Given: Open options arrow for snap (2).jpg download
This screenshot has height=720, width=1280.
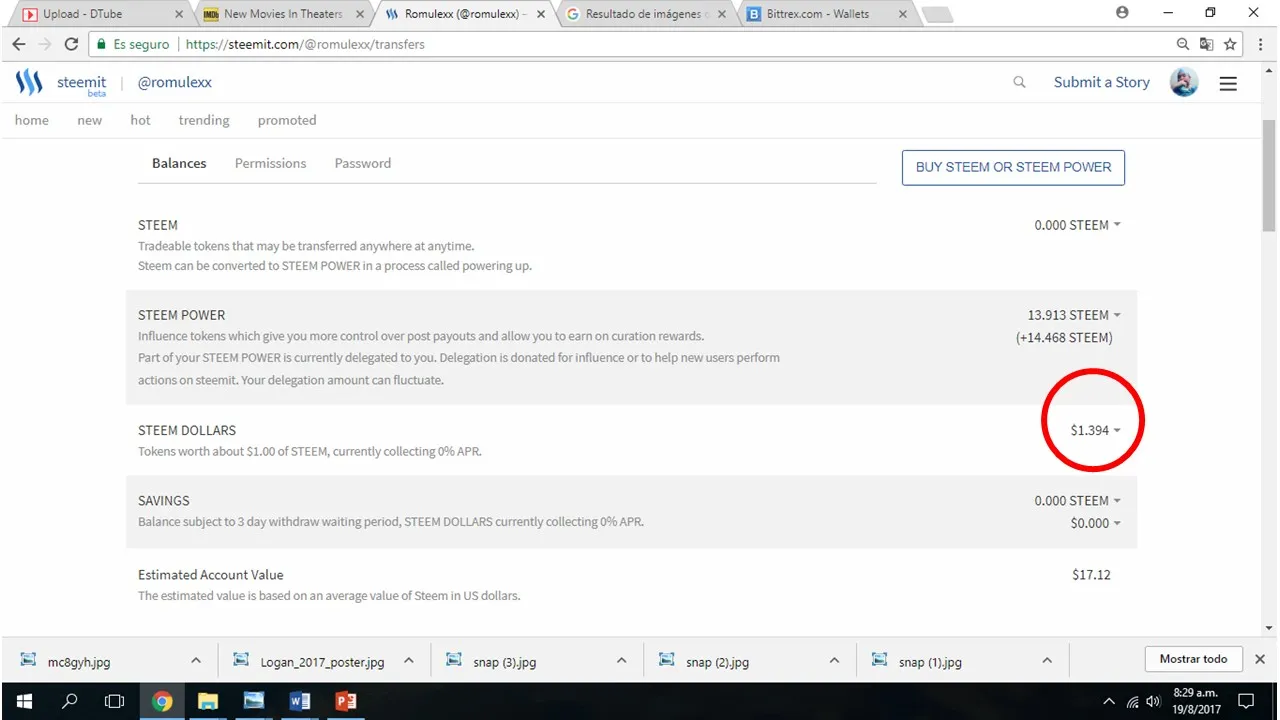Looking at the screenshot, I should pos(834,660).
